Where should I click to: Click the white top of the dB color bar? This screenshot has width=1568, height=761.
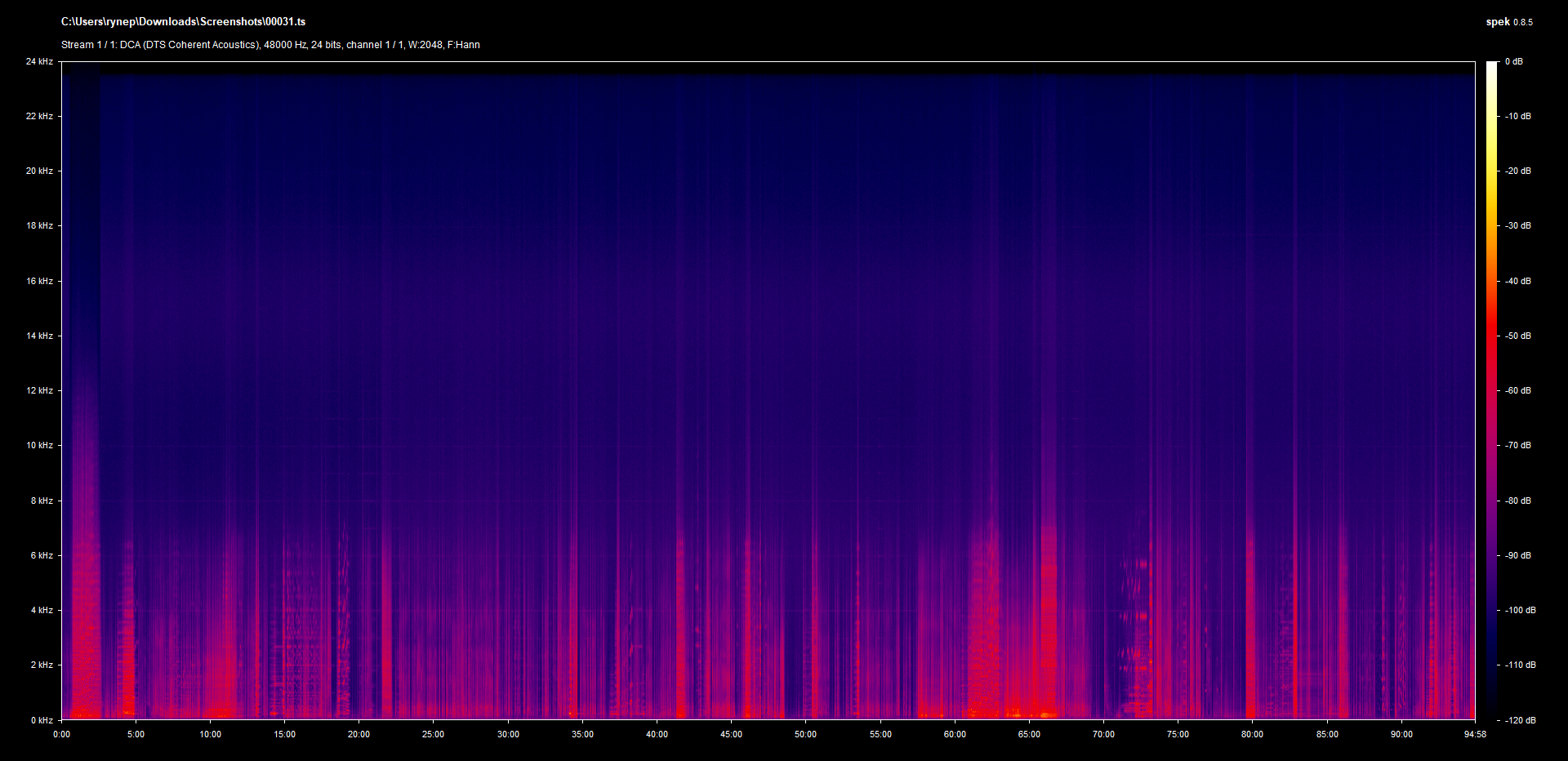click(x=1492, y=67)
